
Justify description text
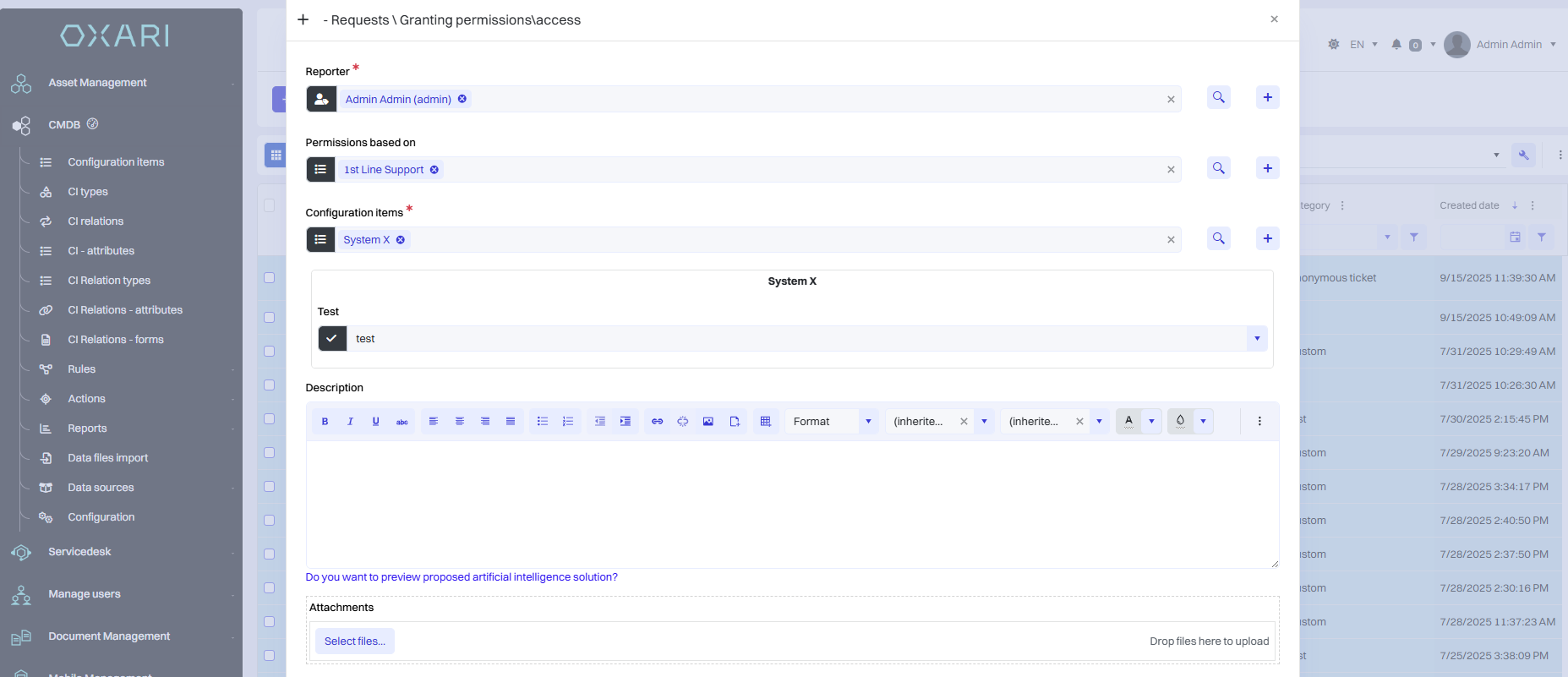click(511, 422)
